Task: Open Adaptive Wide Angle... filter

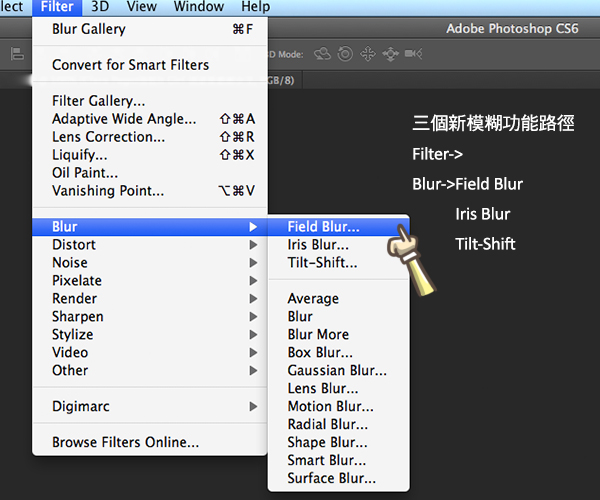Action: [x=150, y=119]
